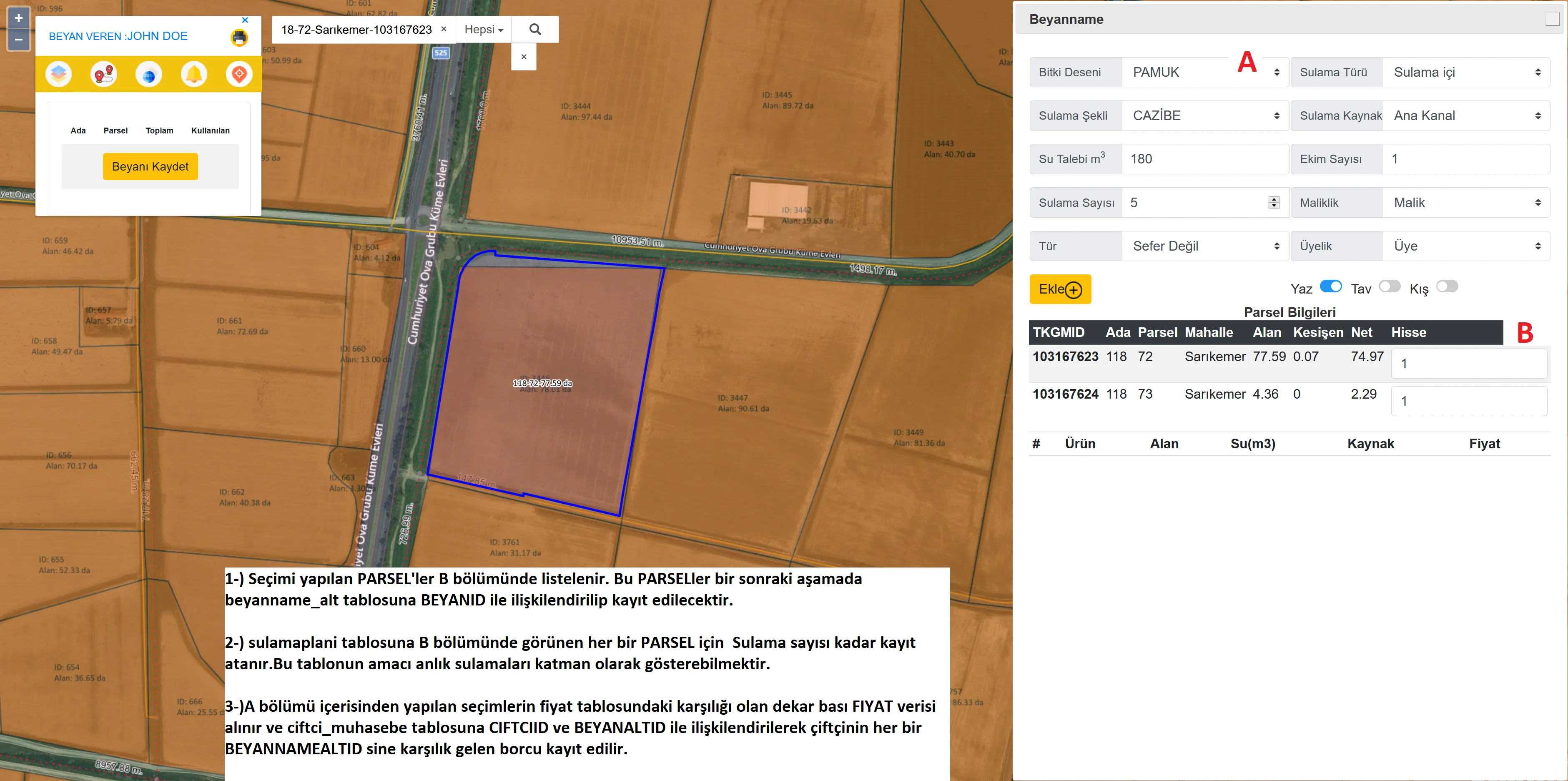Open the notification bell icon
This screenshot has width=1568, height=781.
(193, 74)
